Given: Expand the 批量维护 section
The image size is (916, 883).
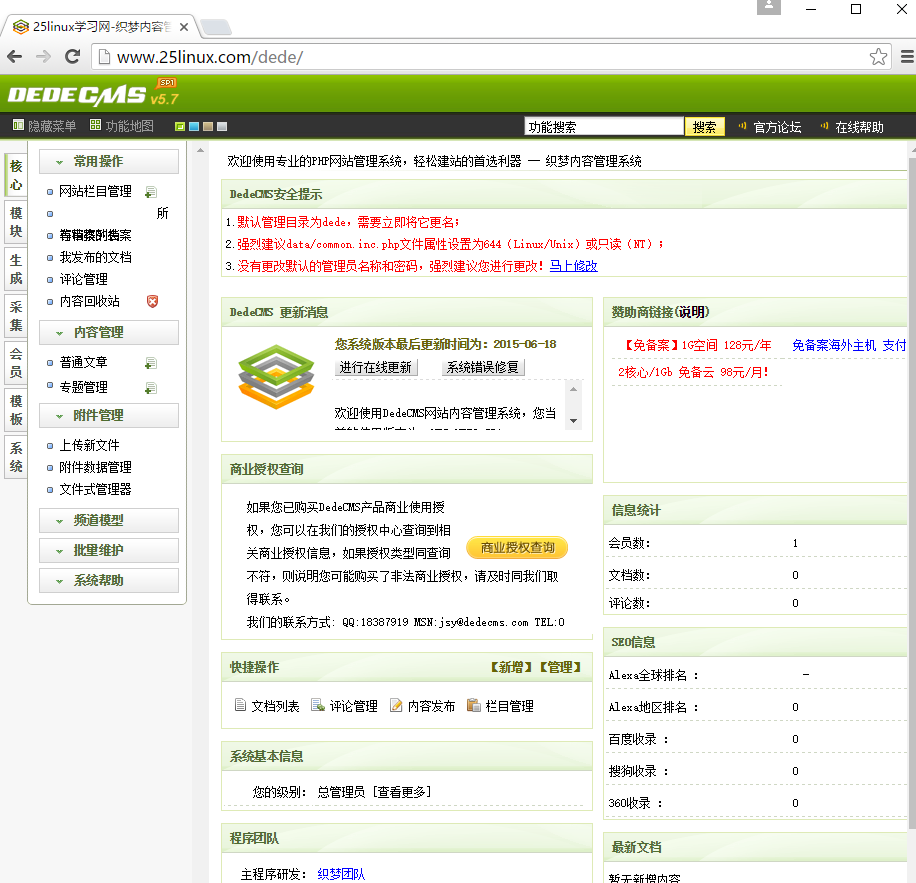Looking at the screenshot, I should (x=109, y=551).
